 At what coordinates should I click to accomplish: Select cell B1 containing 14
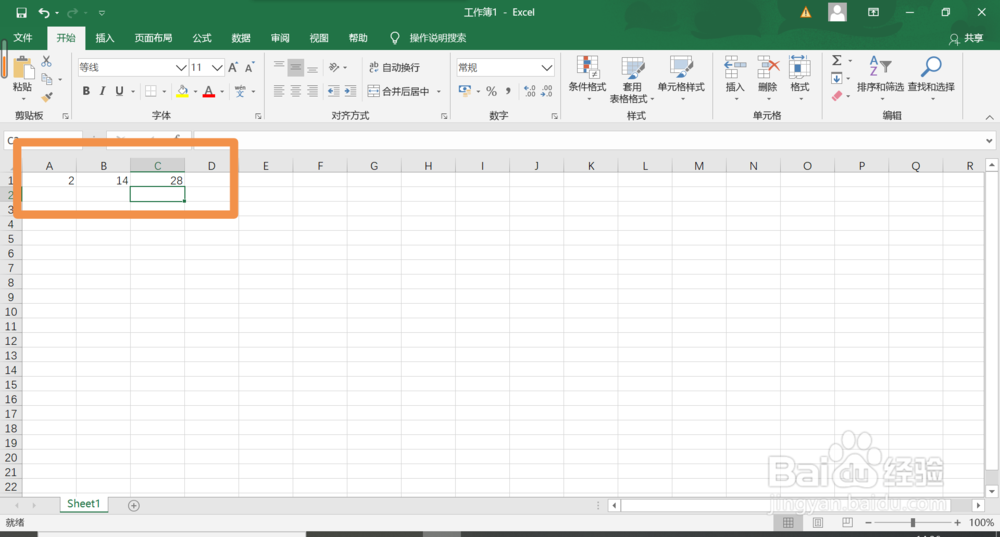[103, 180]
